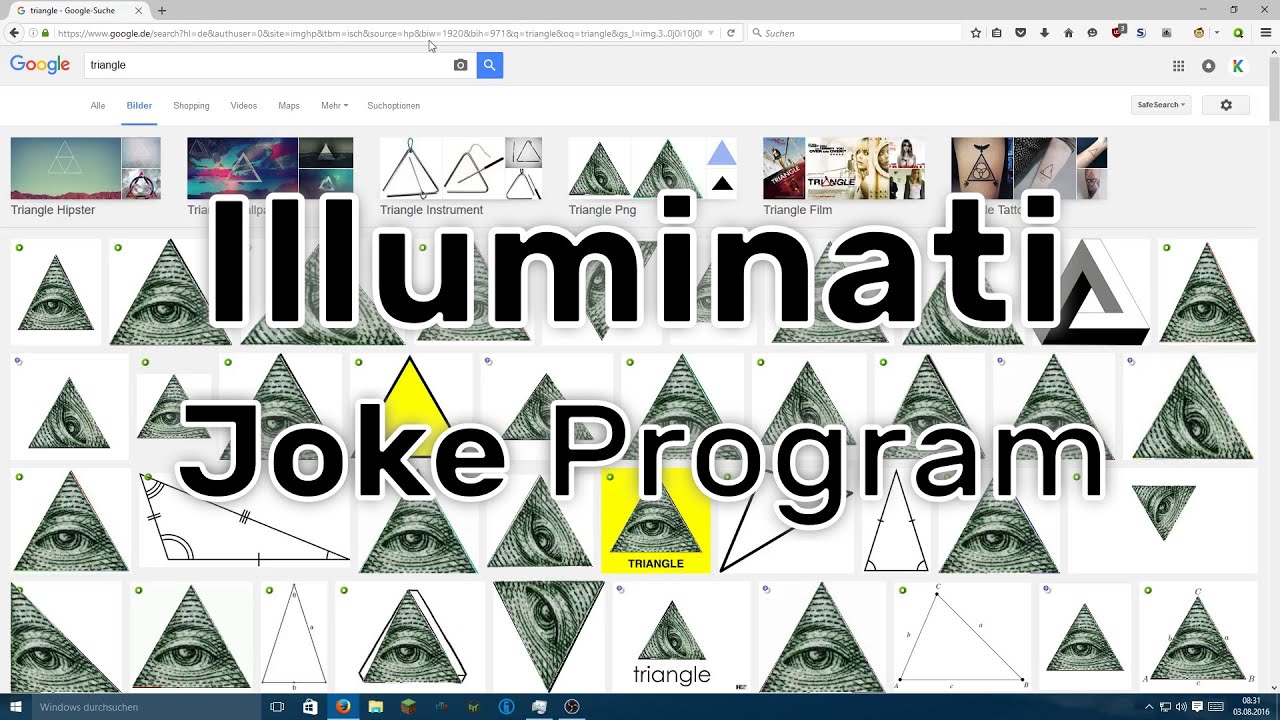Switch to the Shopping tab
Viewport: 1280px width, 720px height.
point(191,105)
